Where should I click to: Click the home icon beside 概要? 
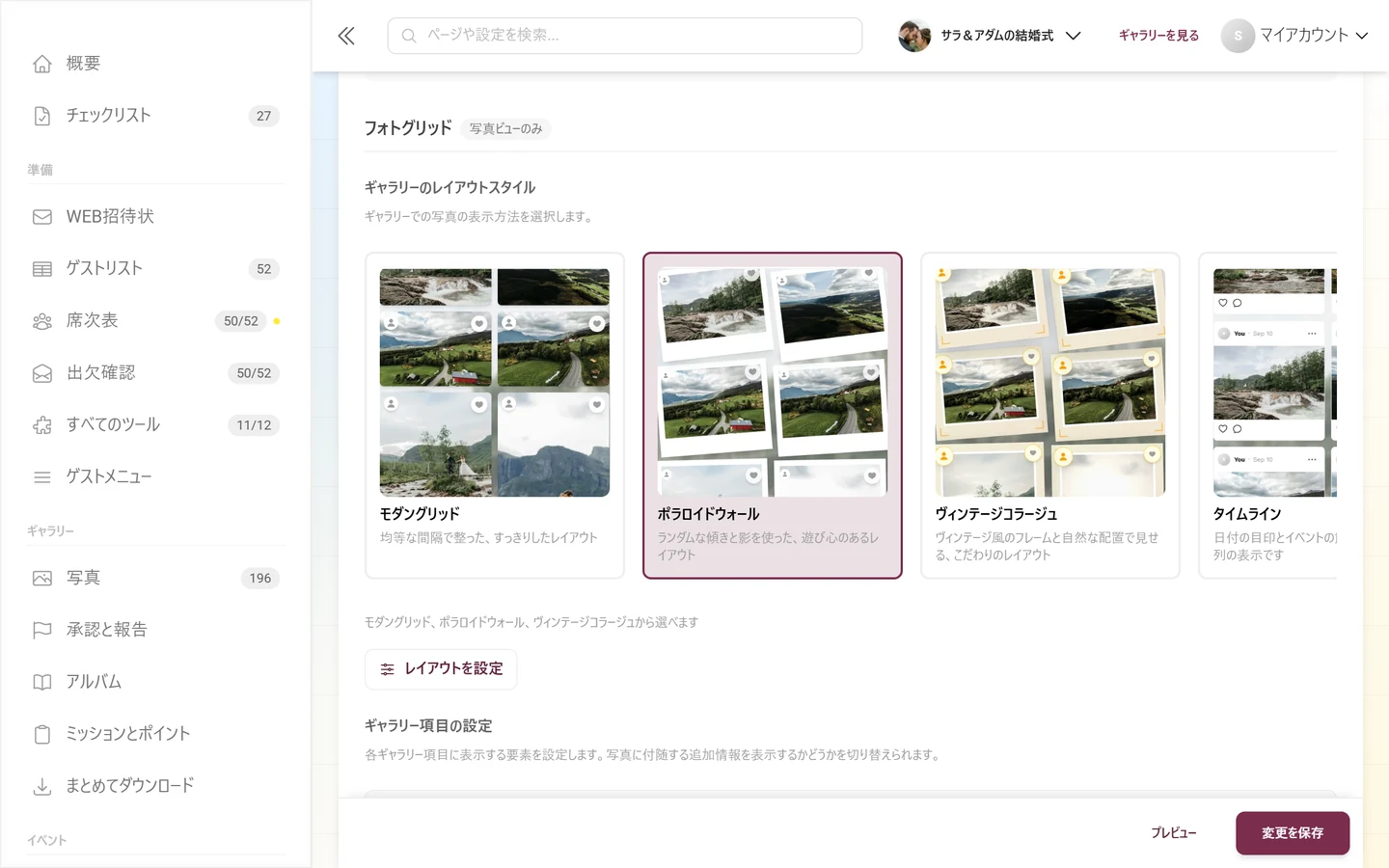pyautogui.click(x=42, y=64)
